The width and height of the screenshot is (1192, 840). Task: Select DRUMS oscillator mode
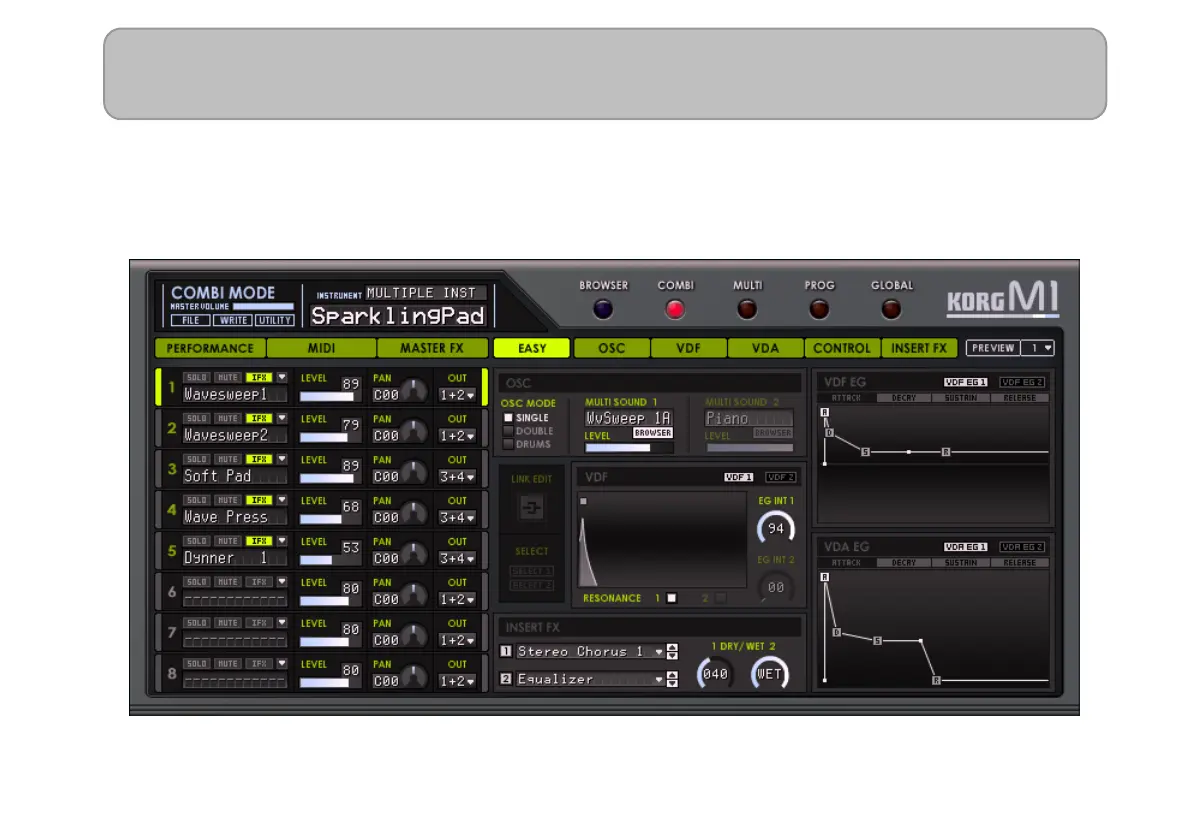[508, 444]
